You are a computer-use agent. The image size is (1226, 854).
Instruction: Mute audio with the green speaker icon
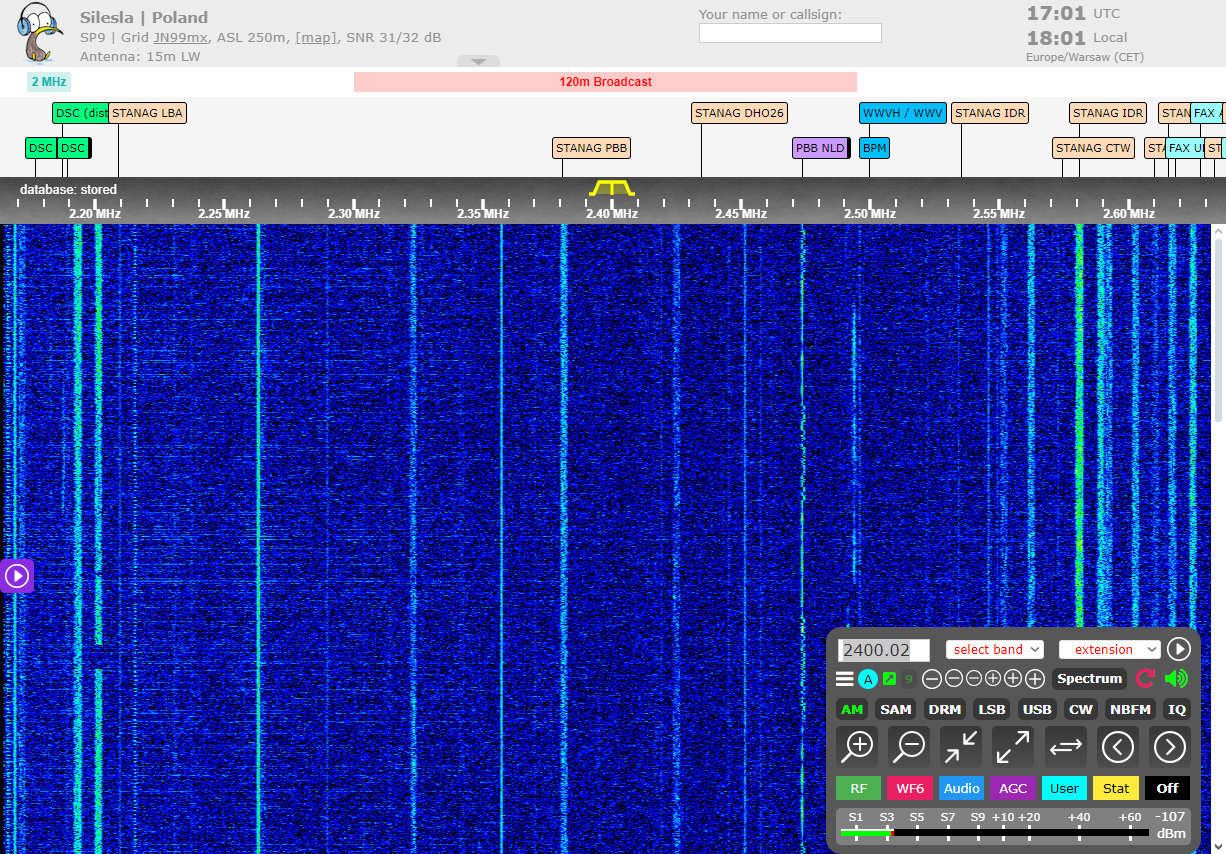[x=1176, y=679]
